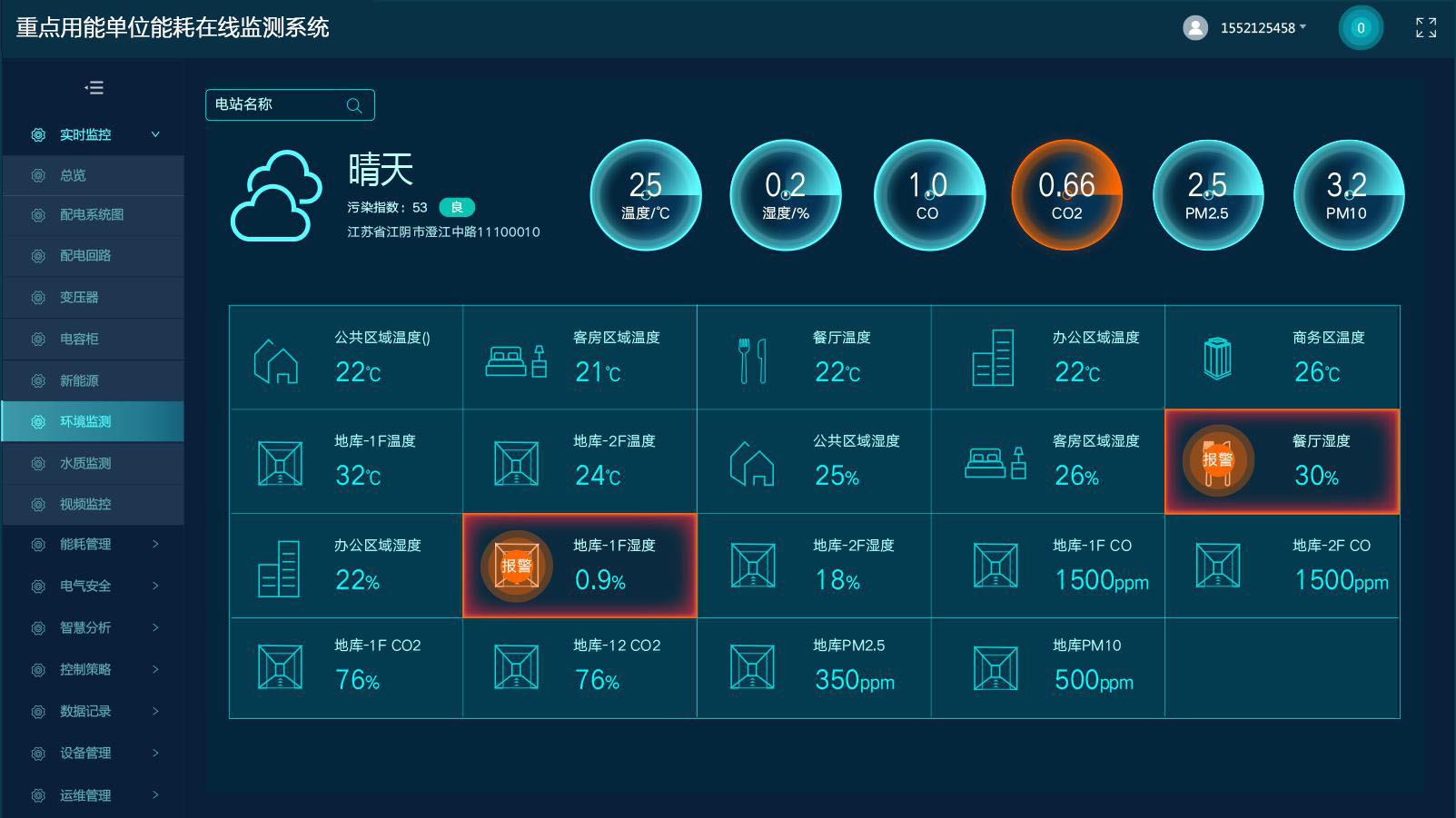The width and height of the screenshot is (1456, 818).
Task: Click the orange CO2 gauge
Action: click(1066, 195)
